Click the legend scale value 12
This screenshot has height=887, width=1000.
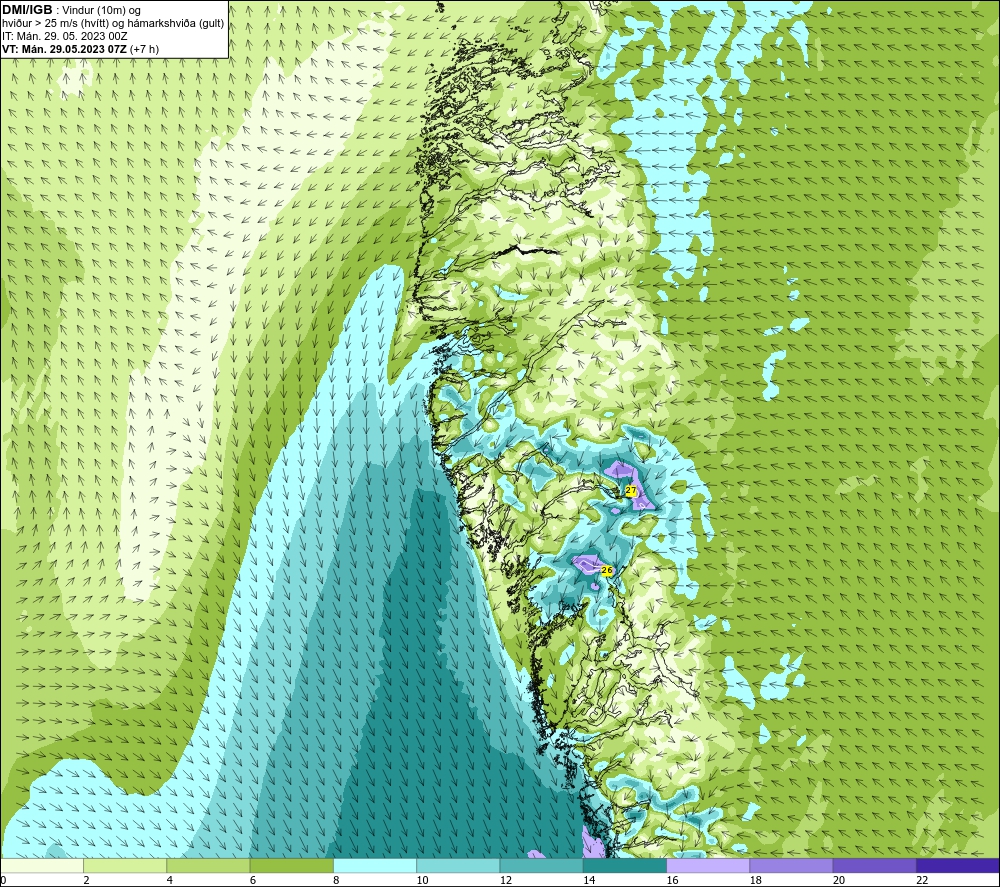506,880
